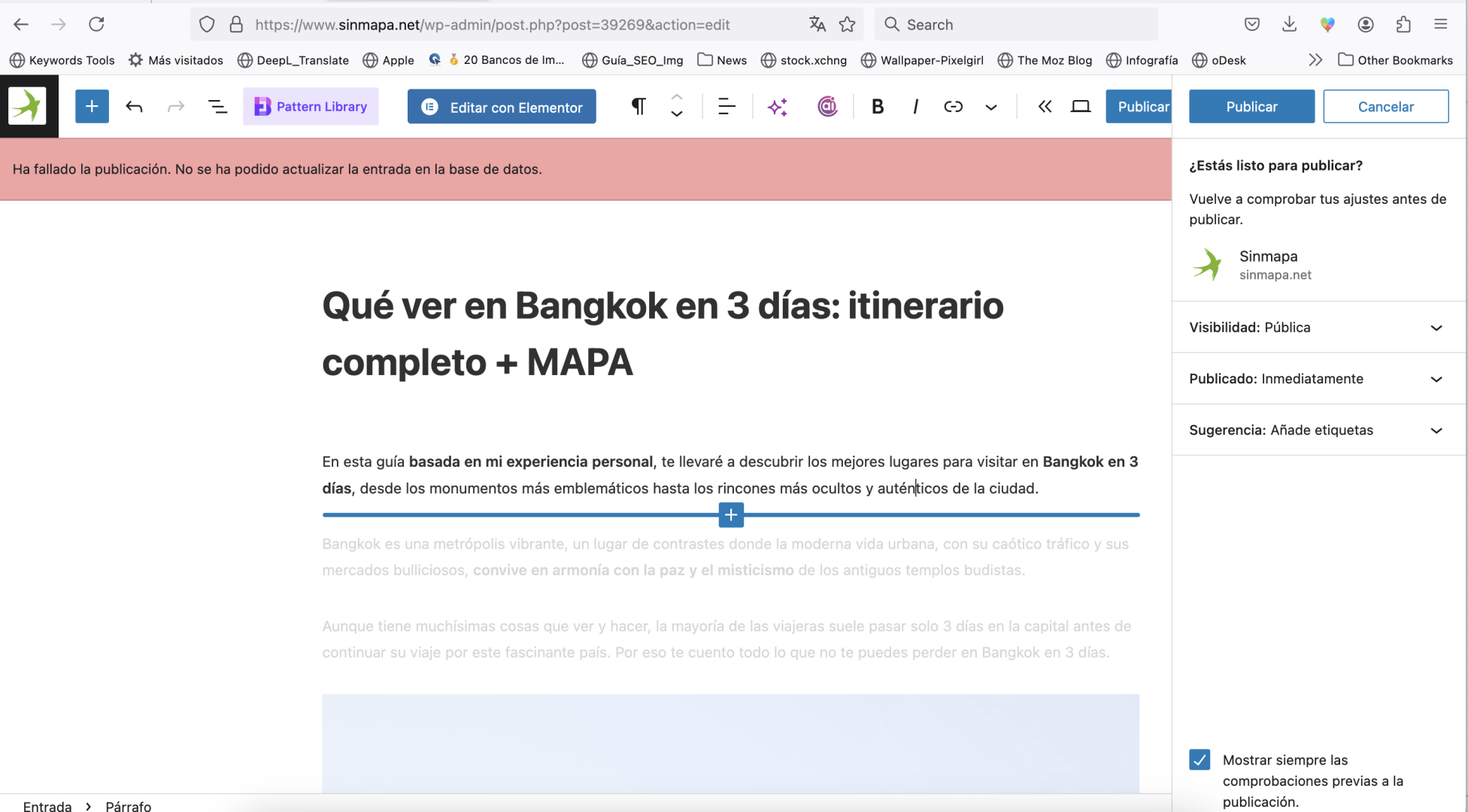
Task: Click the translate page icon
Action: pyautogui.click(x=817, y=25)
